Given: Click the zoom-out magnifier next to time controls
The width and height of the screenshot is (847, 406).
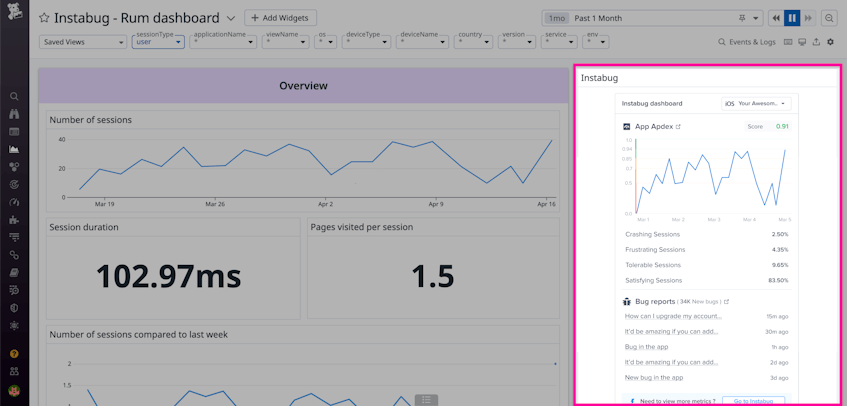Looking at the screenshot, I should 829,18.
